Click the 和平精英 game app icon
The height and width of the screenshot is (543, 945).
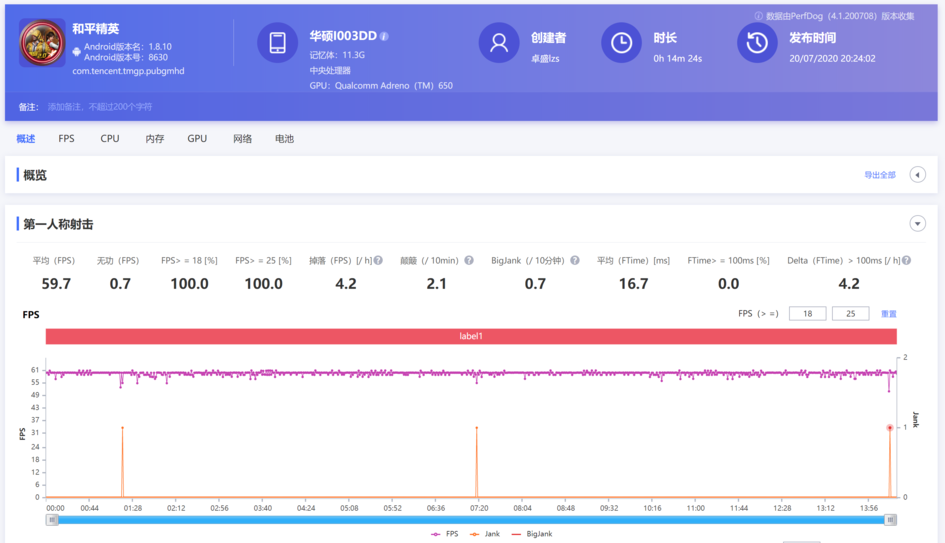[x=42, y=43]
